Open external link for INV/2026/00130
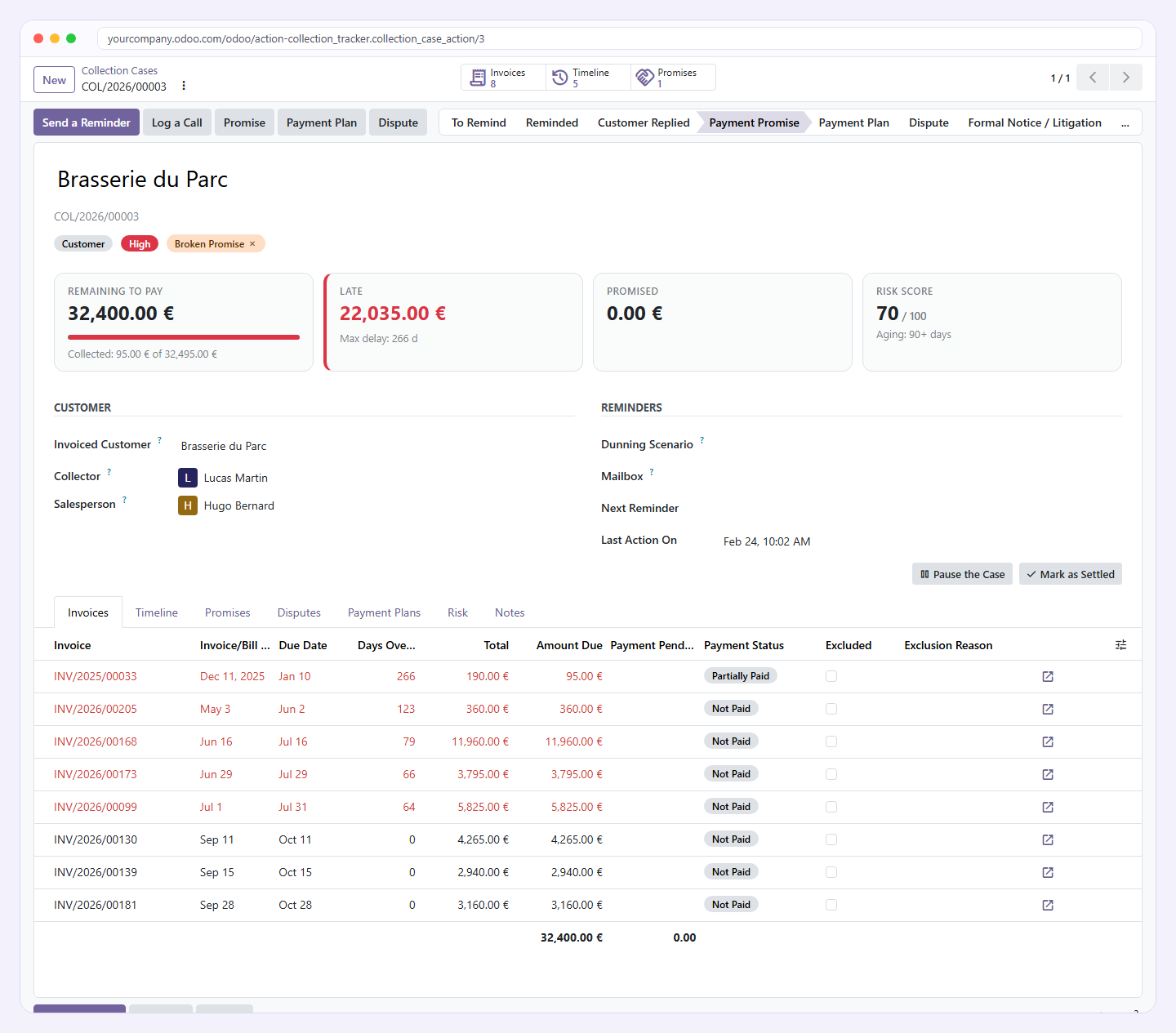Image resolution: width=1176 pixels, height=1033 pixels. point(1048,839)
